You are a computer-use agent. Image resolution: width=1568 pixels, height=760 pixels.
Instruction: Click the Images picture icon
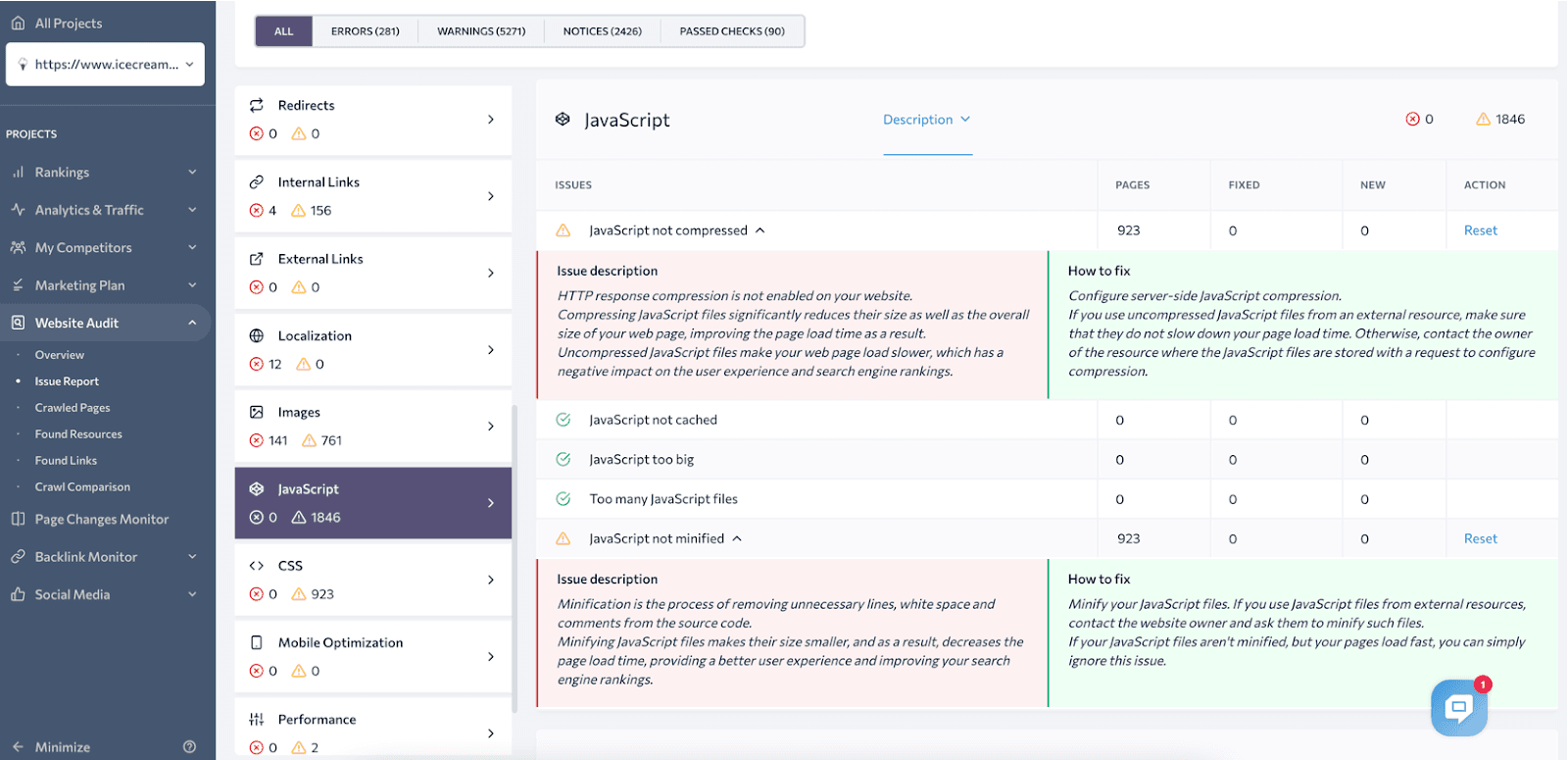257,412
